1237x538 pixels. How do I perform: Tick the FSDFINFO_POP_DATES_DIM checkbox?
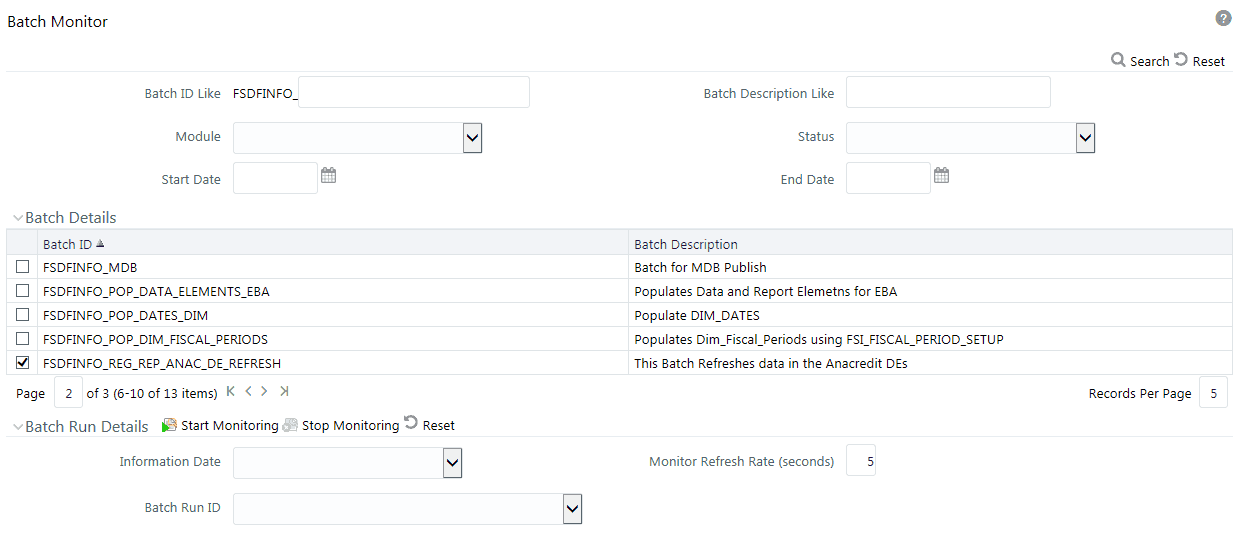pyautogui.click(x=22, y=315)
